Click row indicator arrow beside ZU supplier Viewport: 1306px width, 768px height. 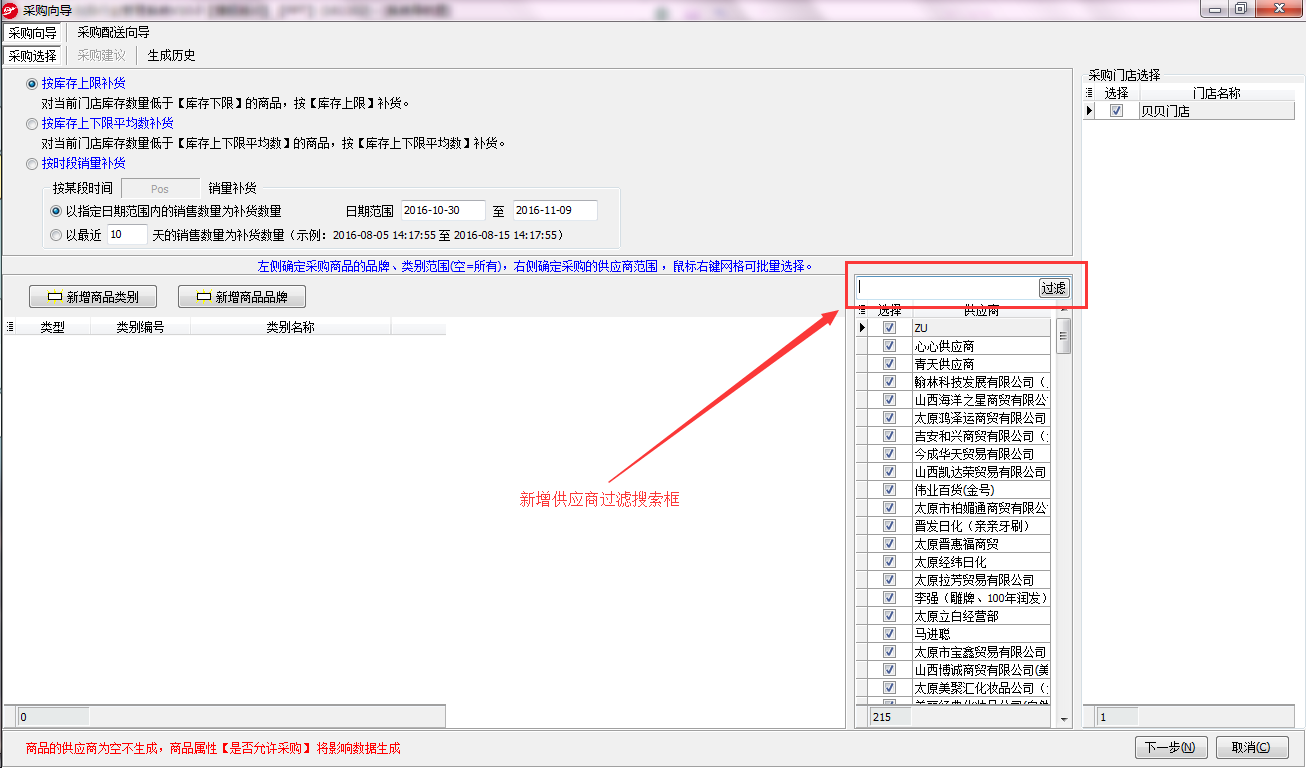pos(864,328)
